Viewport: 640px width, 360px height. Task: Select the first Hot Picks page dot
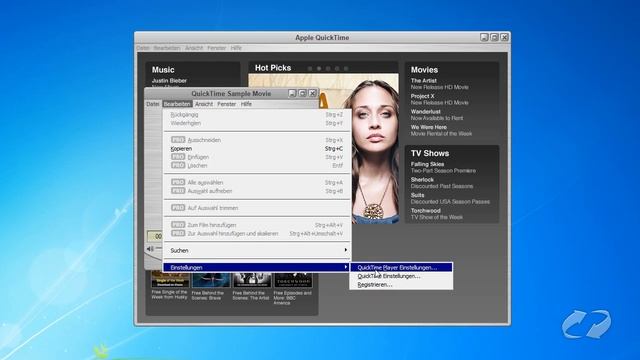[x=310, y=69]
